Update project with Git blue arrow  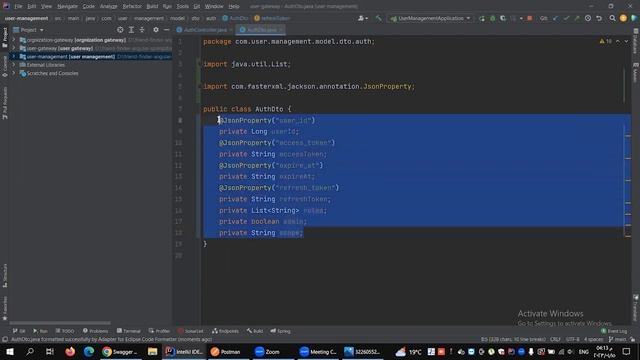(x=555, y=18)
